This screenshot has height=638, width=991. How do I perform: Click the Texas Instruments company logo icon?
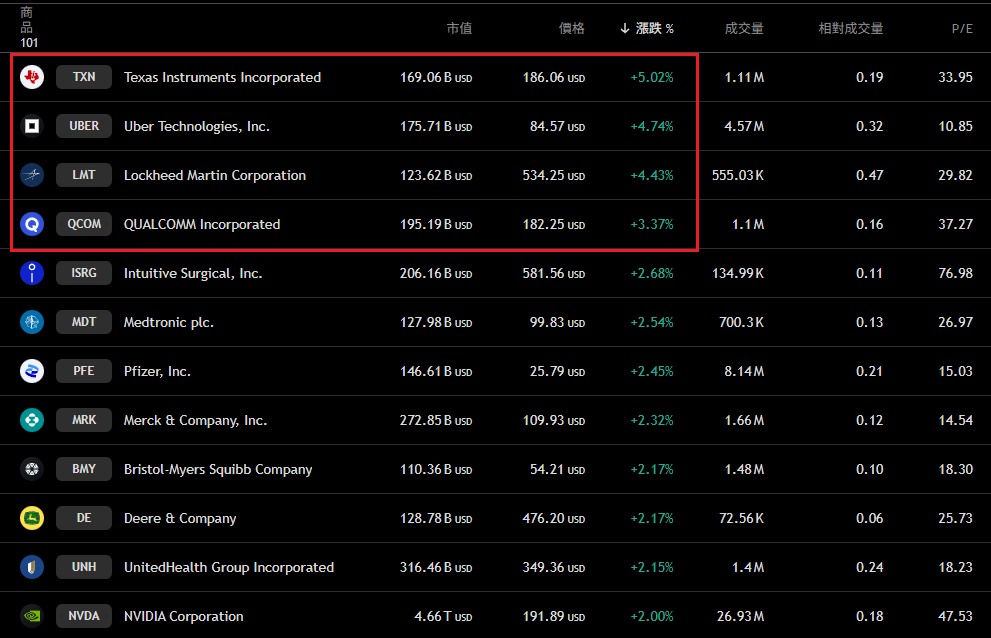tap(32, 77)
